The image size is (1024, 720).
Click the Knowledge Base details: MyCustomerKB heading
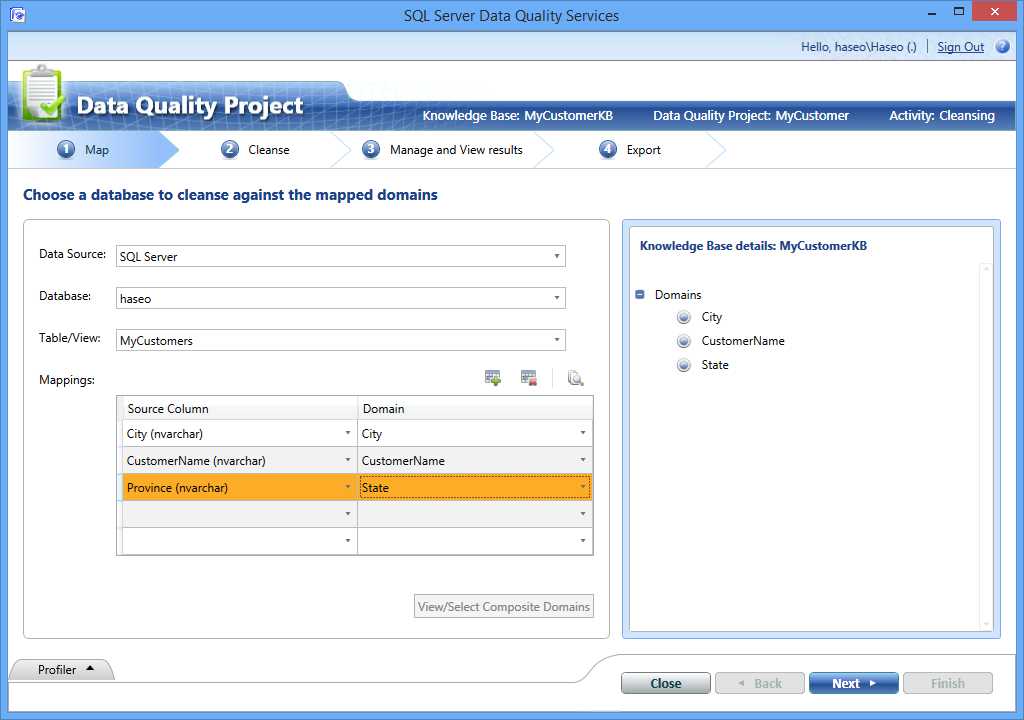tap(753, 246)
